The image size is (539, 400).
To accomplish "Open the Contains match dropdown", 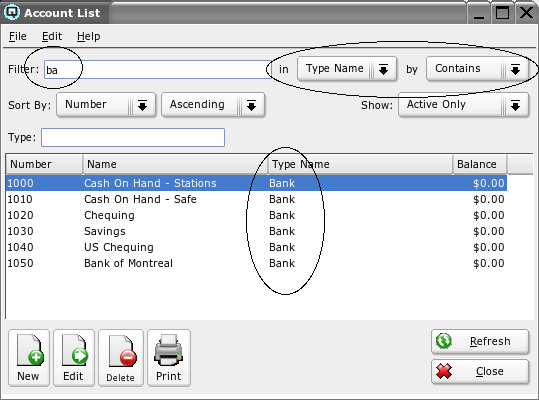I will coord(476,69).
